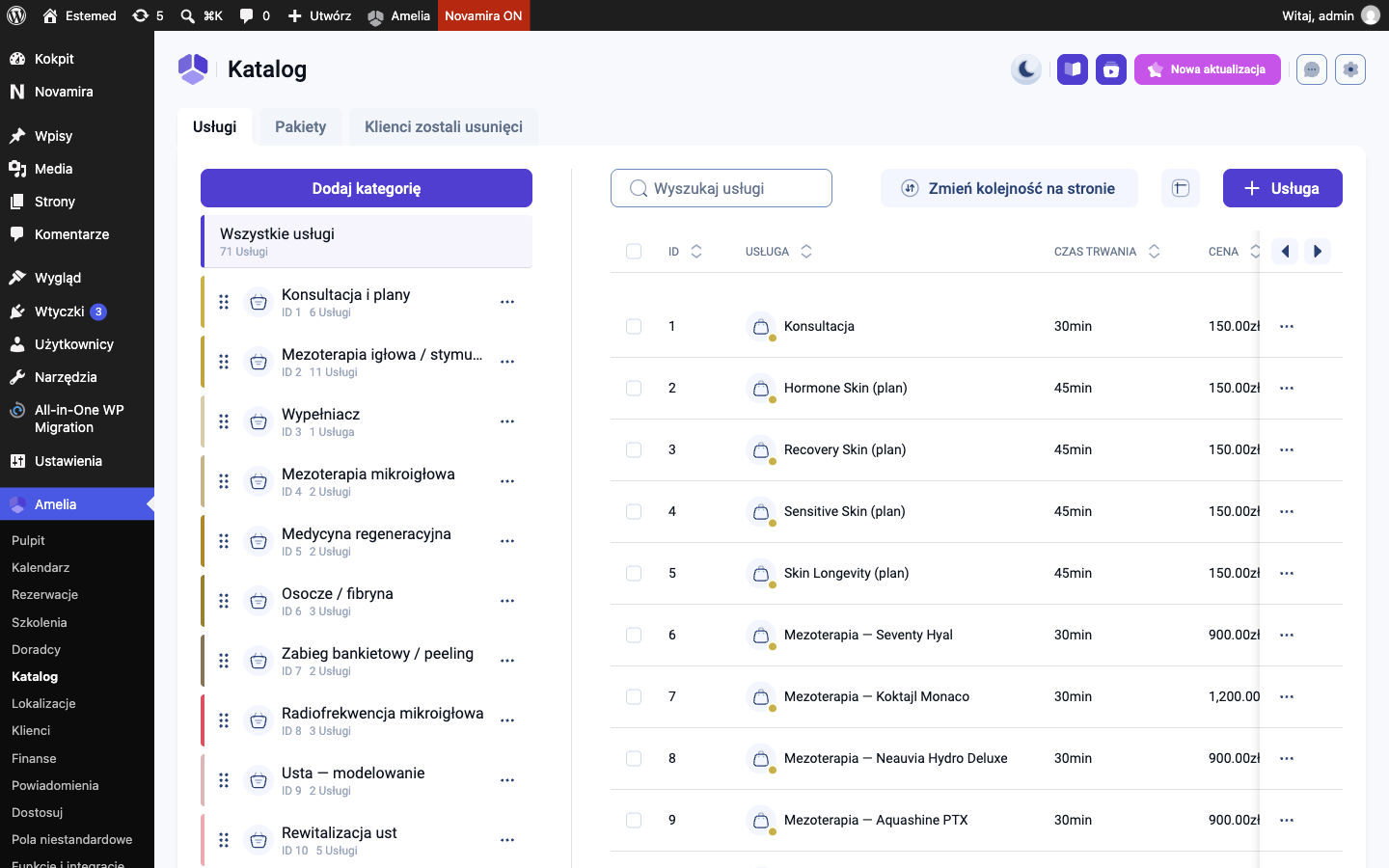1389x868 pixels.
Task: Go to Wtyczki in the WordPress sidebar
Action: tap(60, 312)
